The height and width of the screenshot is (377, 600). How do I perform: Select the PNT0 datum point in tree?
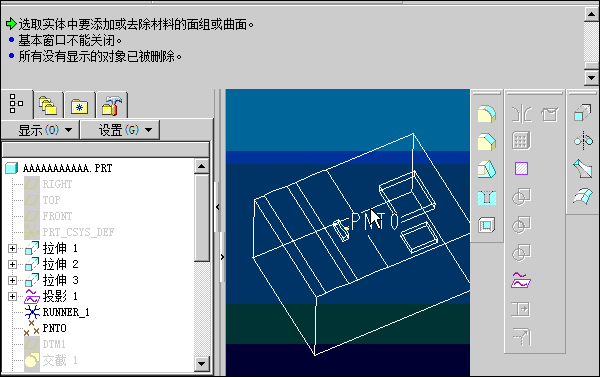click(x=54, y=328)
